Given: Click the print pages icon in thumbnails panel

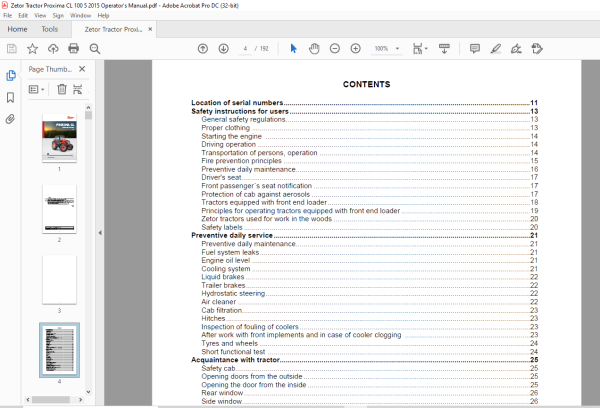Looking at the screenshot, I should tap(78, 89).
